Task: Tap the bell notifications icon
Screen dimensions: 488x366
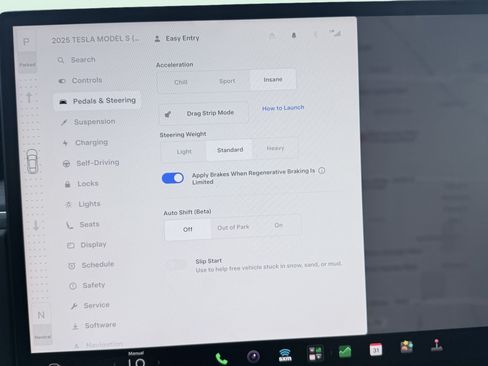Action: coord(294,35)
